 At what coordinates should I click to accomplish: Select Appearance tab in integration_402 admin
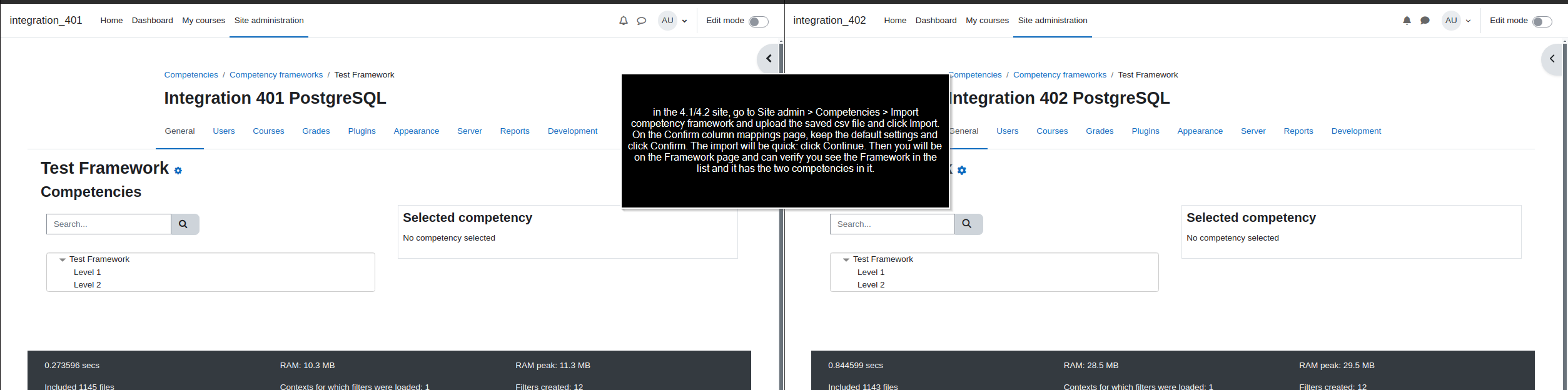click(1200, 131)
